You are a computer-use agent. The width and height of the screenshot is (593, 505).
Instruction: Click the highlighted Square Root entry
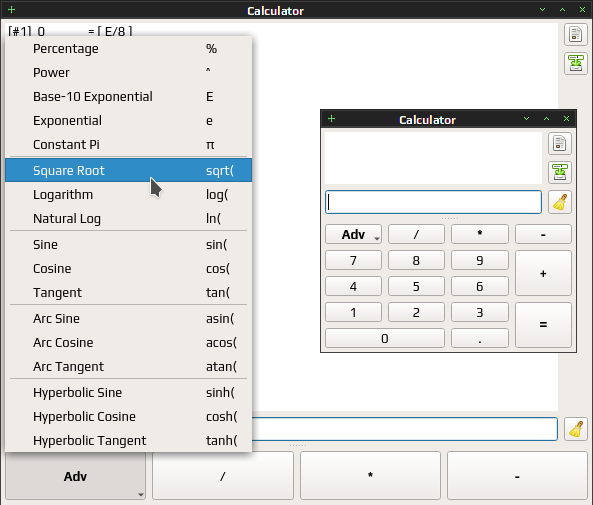(128, 170)
